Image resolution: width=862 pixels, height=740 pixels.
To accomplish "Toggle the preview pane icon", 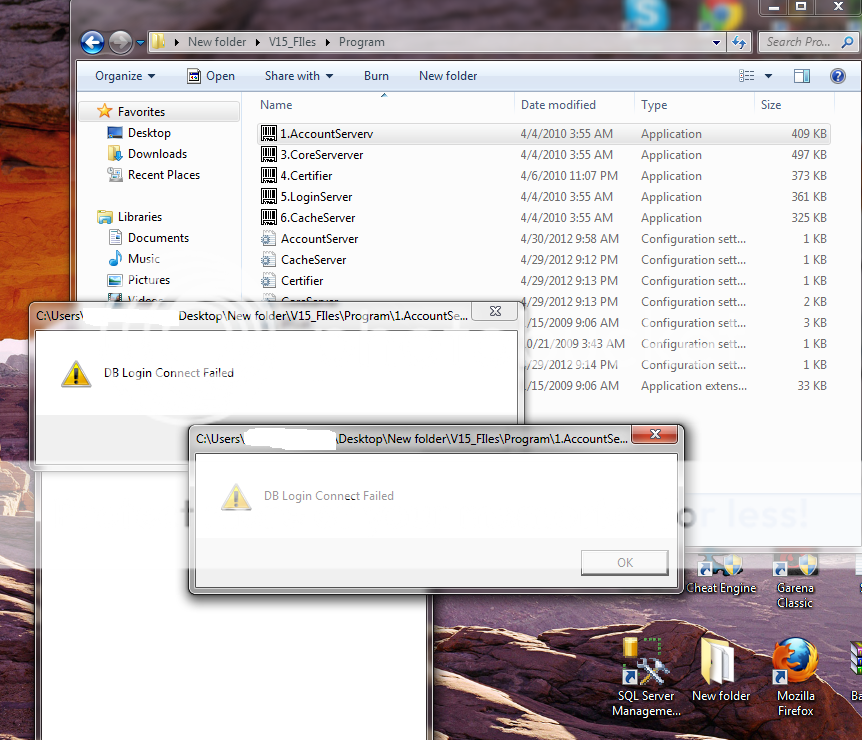I will point(801,76).
